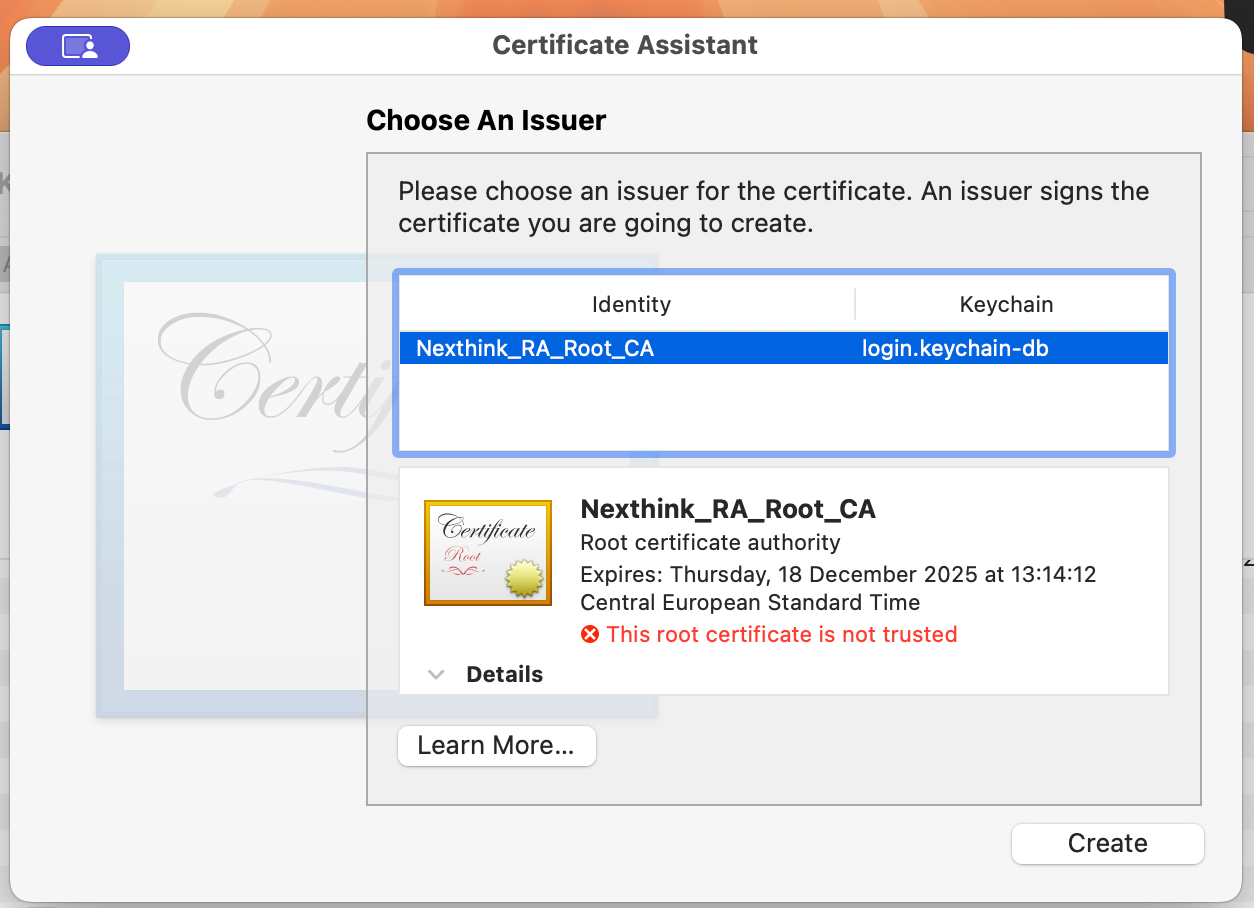Sort by the Identity column header
The width and height of the screenshot is (1254, 908).
pyautogui.click(x=630, y=304)
